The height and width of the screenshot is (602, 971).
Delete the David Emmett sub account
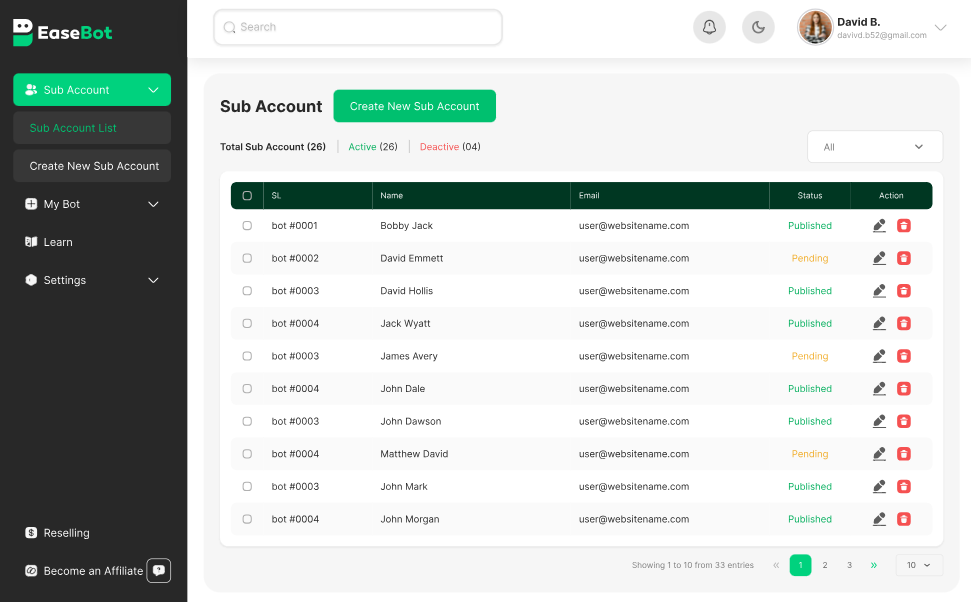tap(904, 258)
